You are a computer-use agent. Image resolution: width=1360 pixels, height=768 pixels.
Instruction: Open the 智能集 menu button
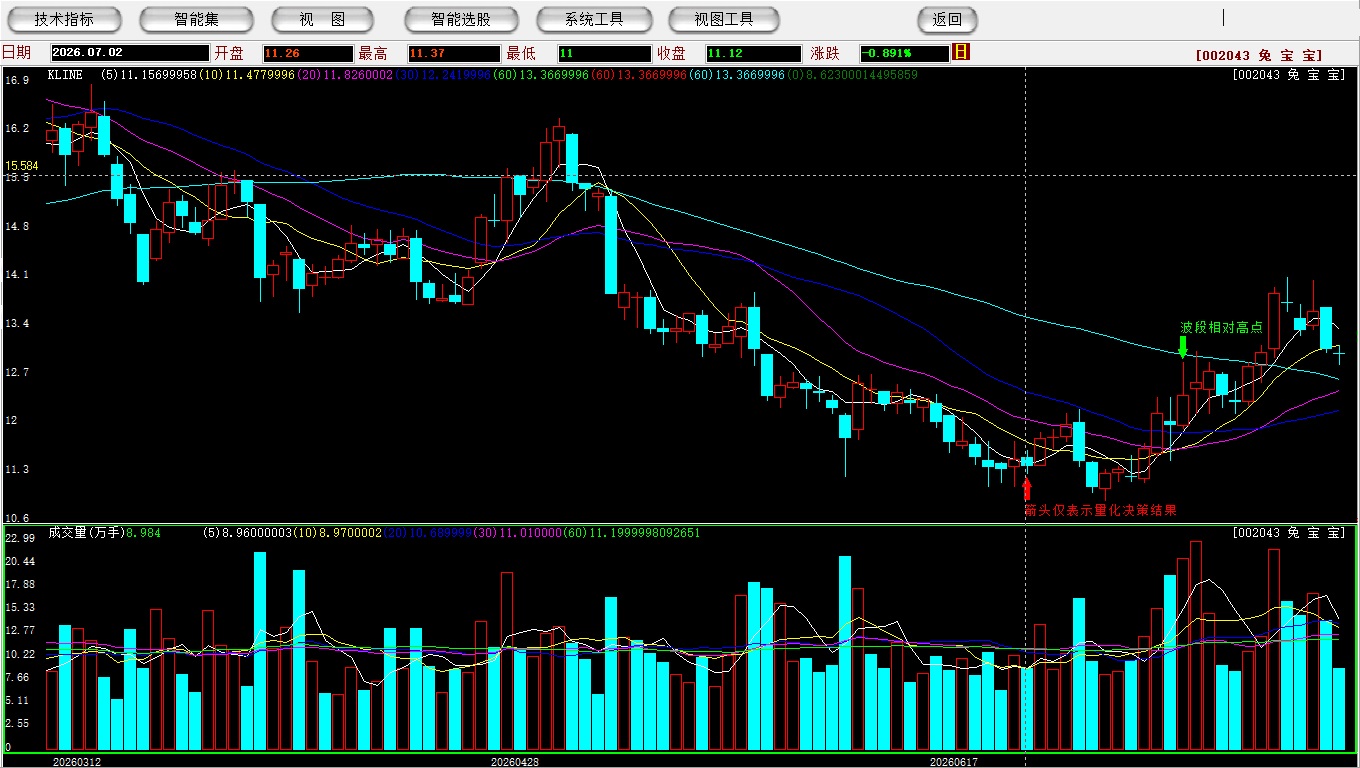coord(197,19)
